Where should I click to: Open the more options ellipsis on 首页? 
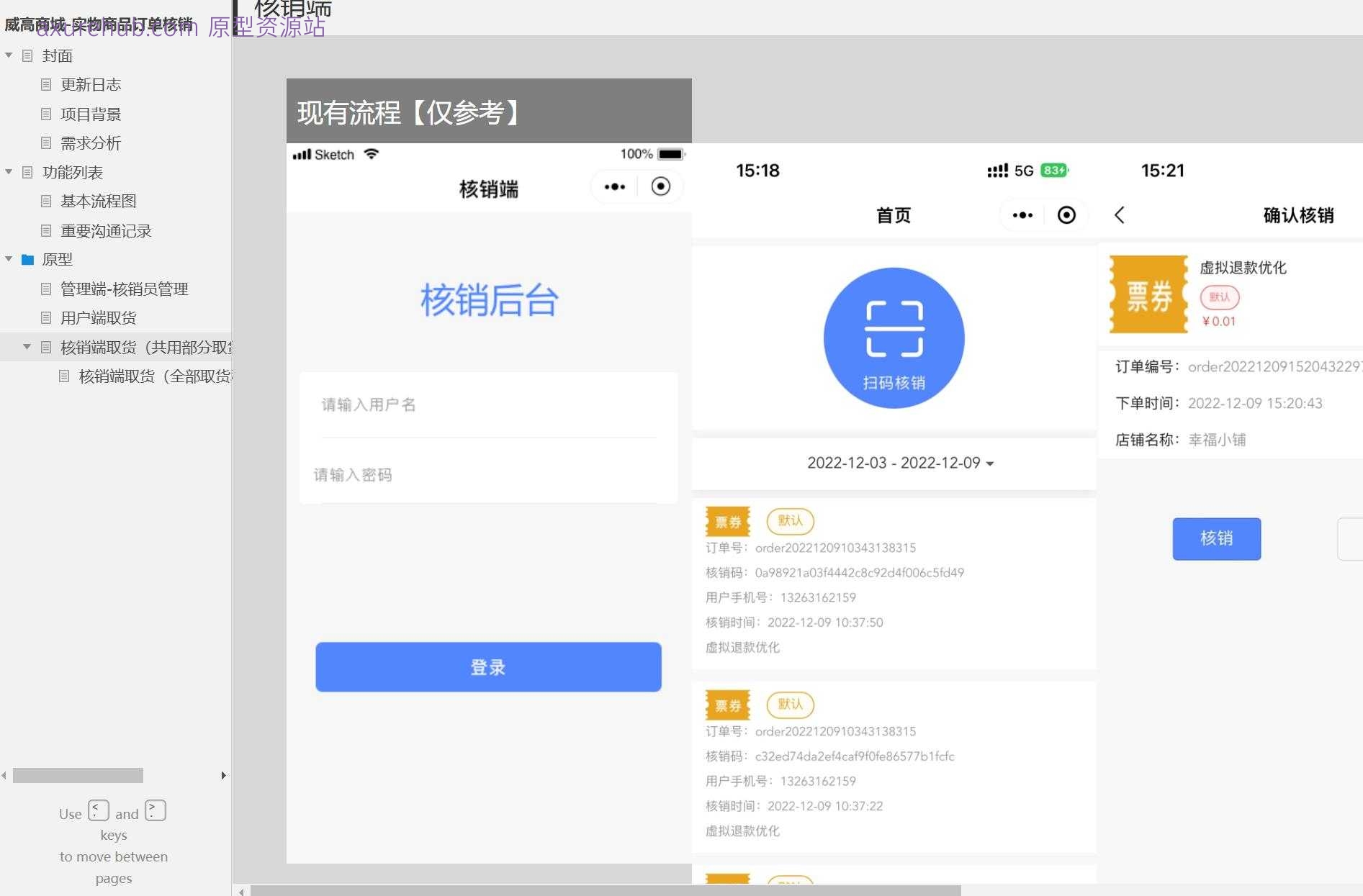click(1022, 214)
